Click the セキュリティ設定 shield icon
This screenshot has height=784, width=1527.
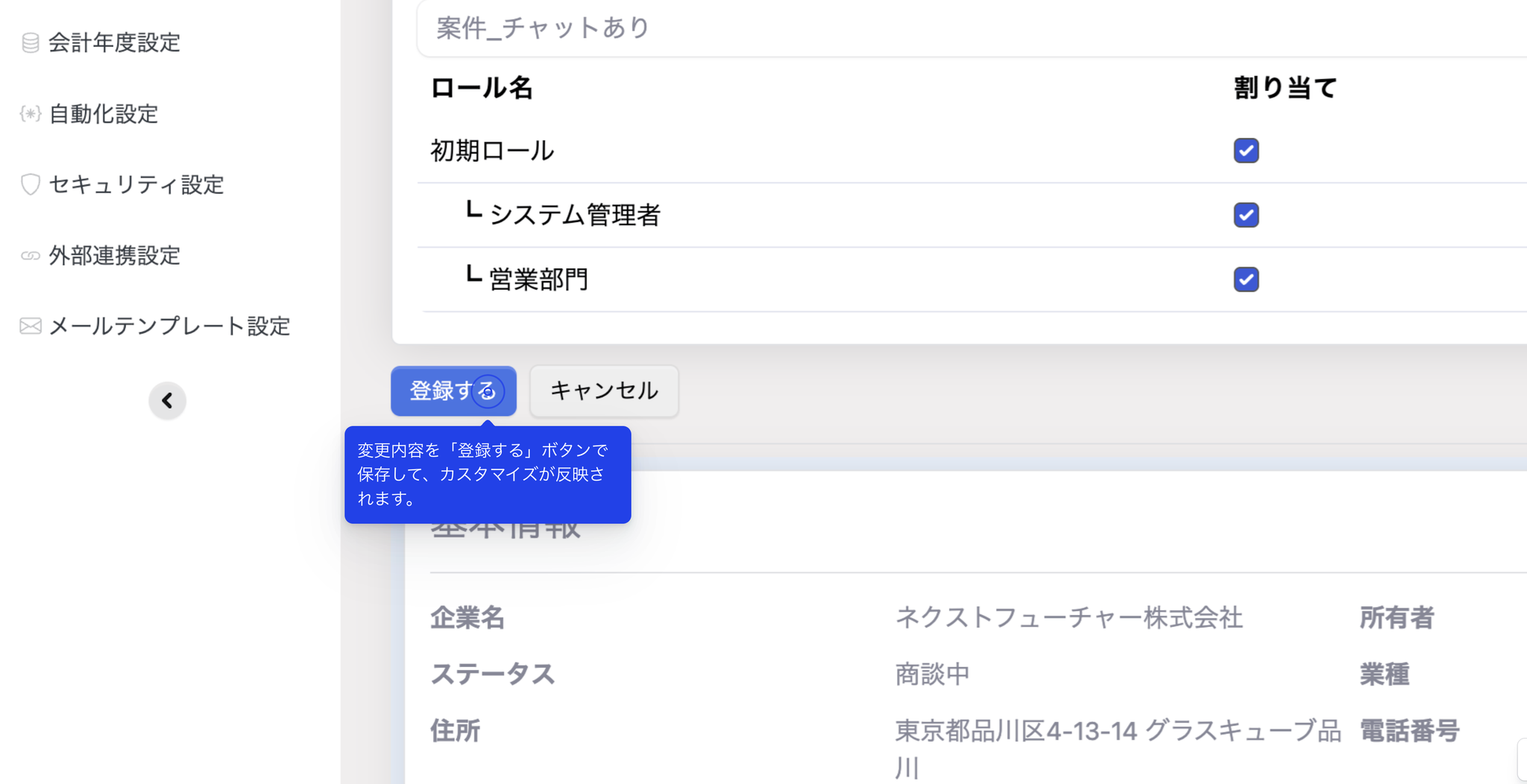tap(30, 184)
